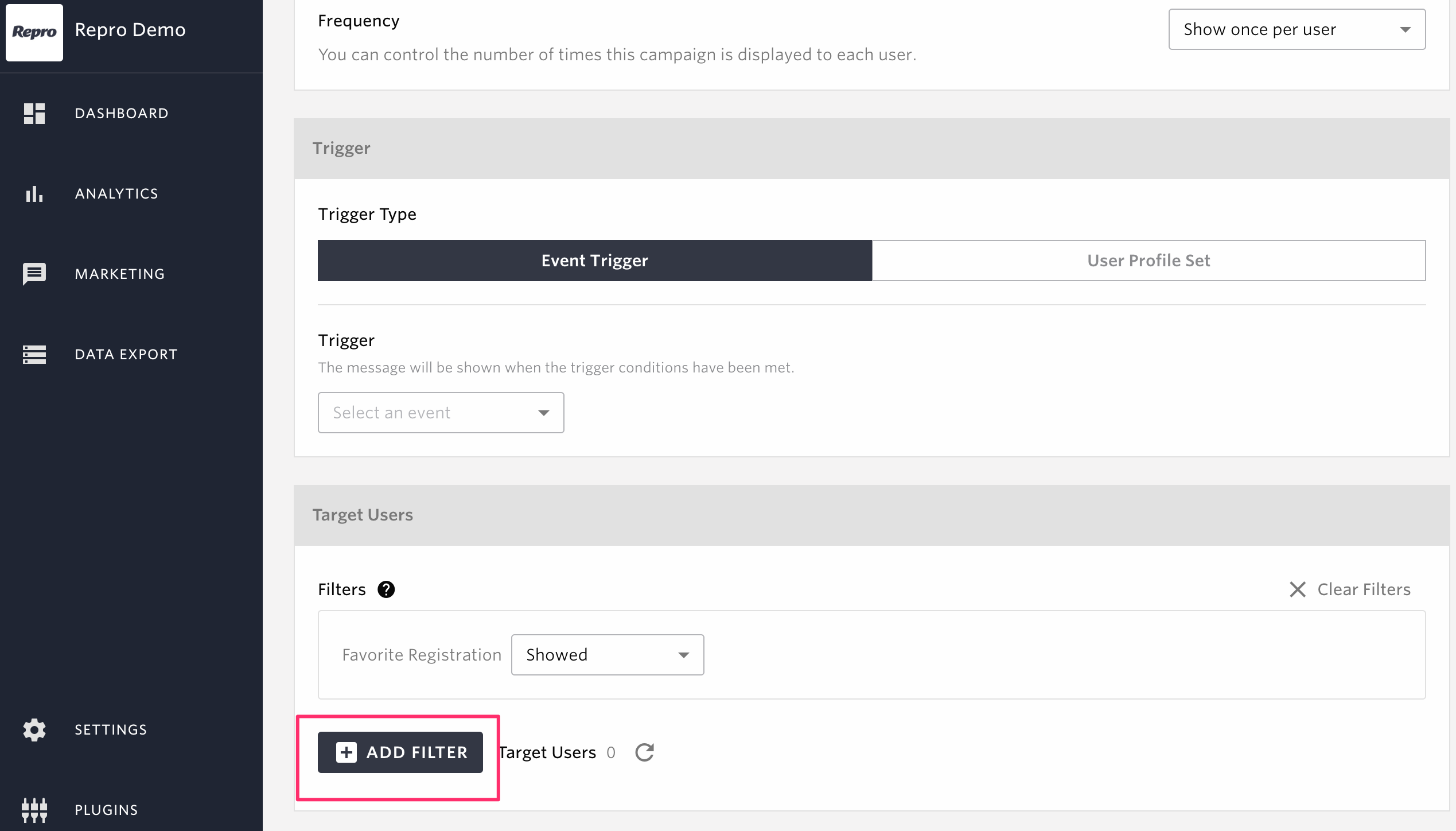Open the Settings gear icon
This screenshot has width=1456, height=831.
(34, 730)
